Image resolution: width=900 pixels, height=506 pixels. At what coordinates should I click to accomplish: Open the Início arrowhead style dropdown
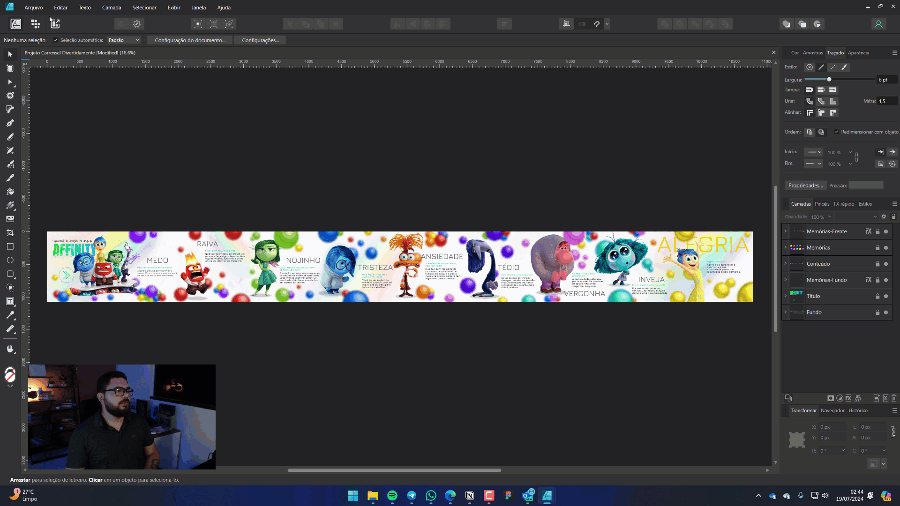point(813,152)
